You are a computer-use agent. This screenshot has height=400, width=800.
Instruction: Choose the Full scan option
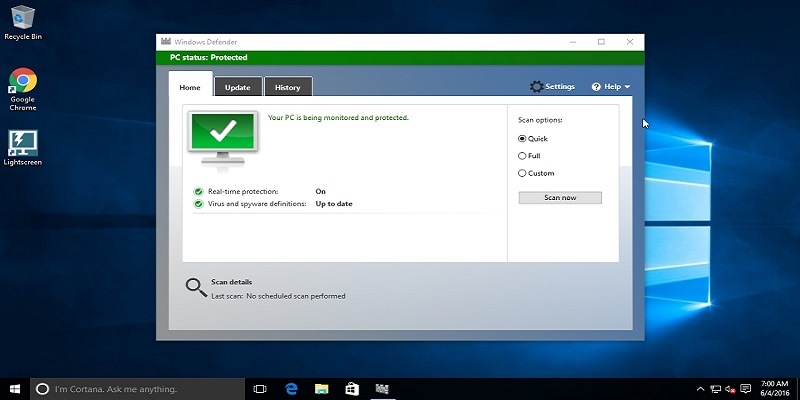click(x=522, y=156)
